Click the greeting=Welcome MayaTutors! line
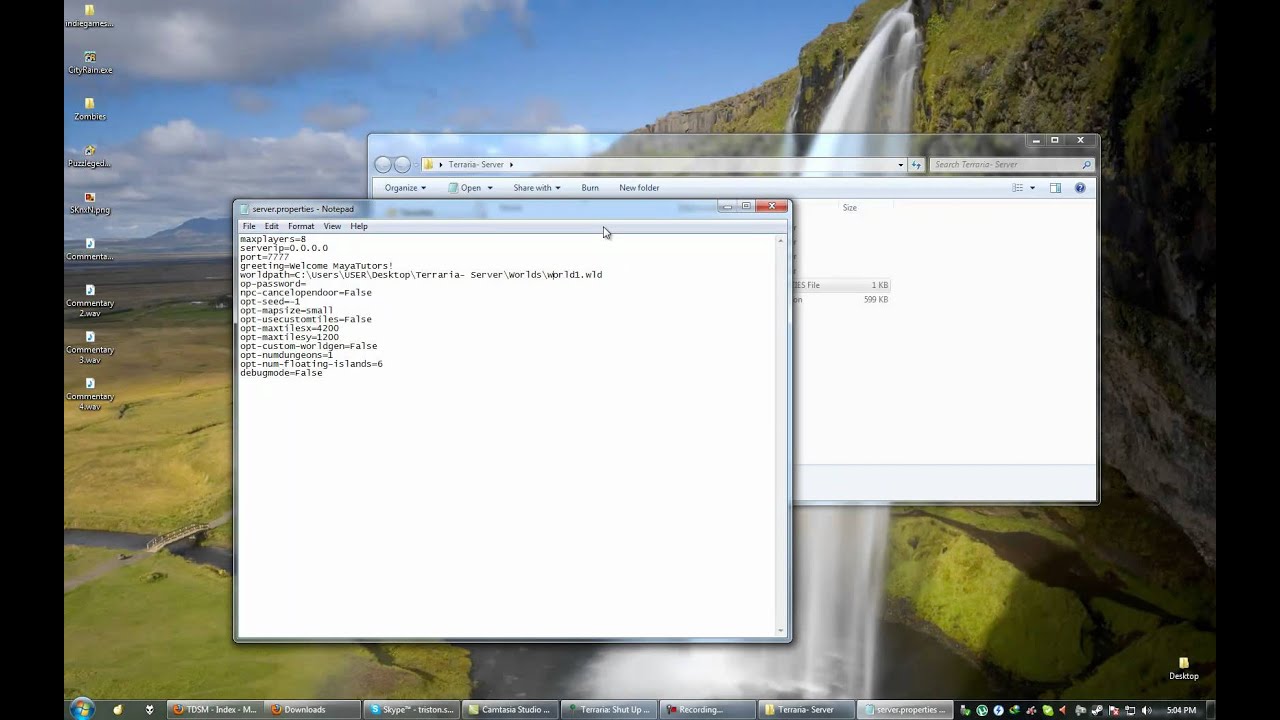Viewport: 1280px width, 720px height. click(x=316, y=266)
